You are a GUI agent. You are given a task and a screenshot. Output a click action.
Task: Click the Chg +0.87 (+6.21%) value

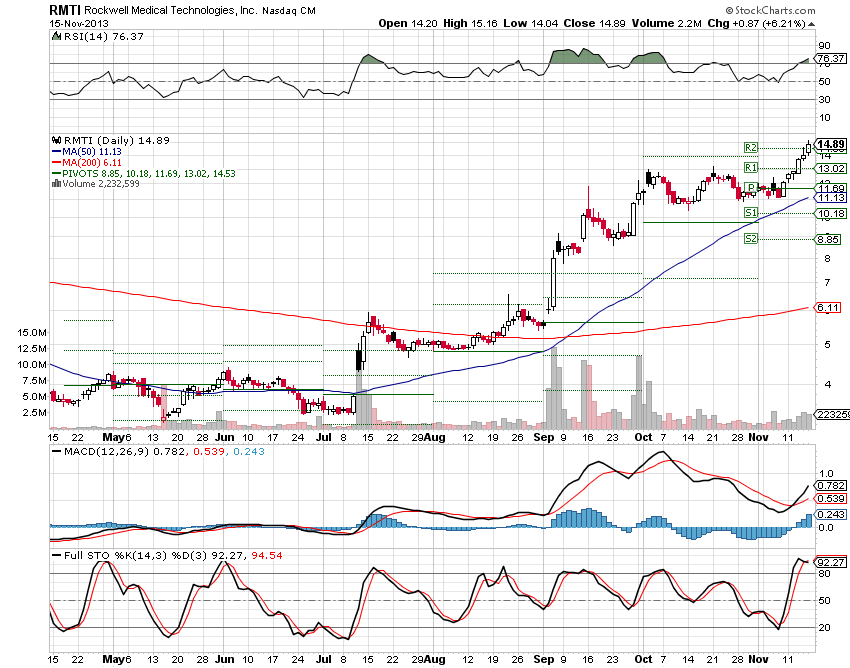[756, 23]
